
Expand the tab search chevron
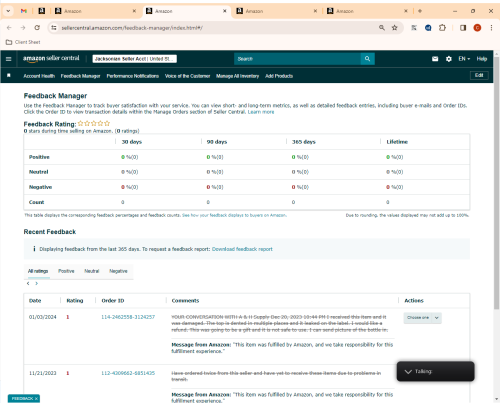click(x=8, y=11)
